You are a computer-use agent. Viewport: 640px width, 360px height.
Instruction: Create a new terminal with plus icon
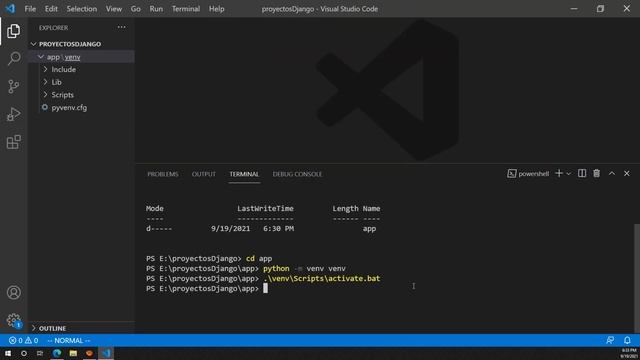tap(559, 173)
